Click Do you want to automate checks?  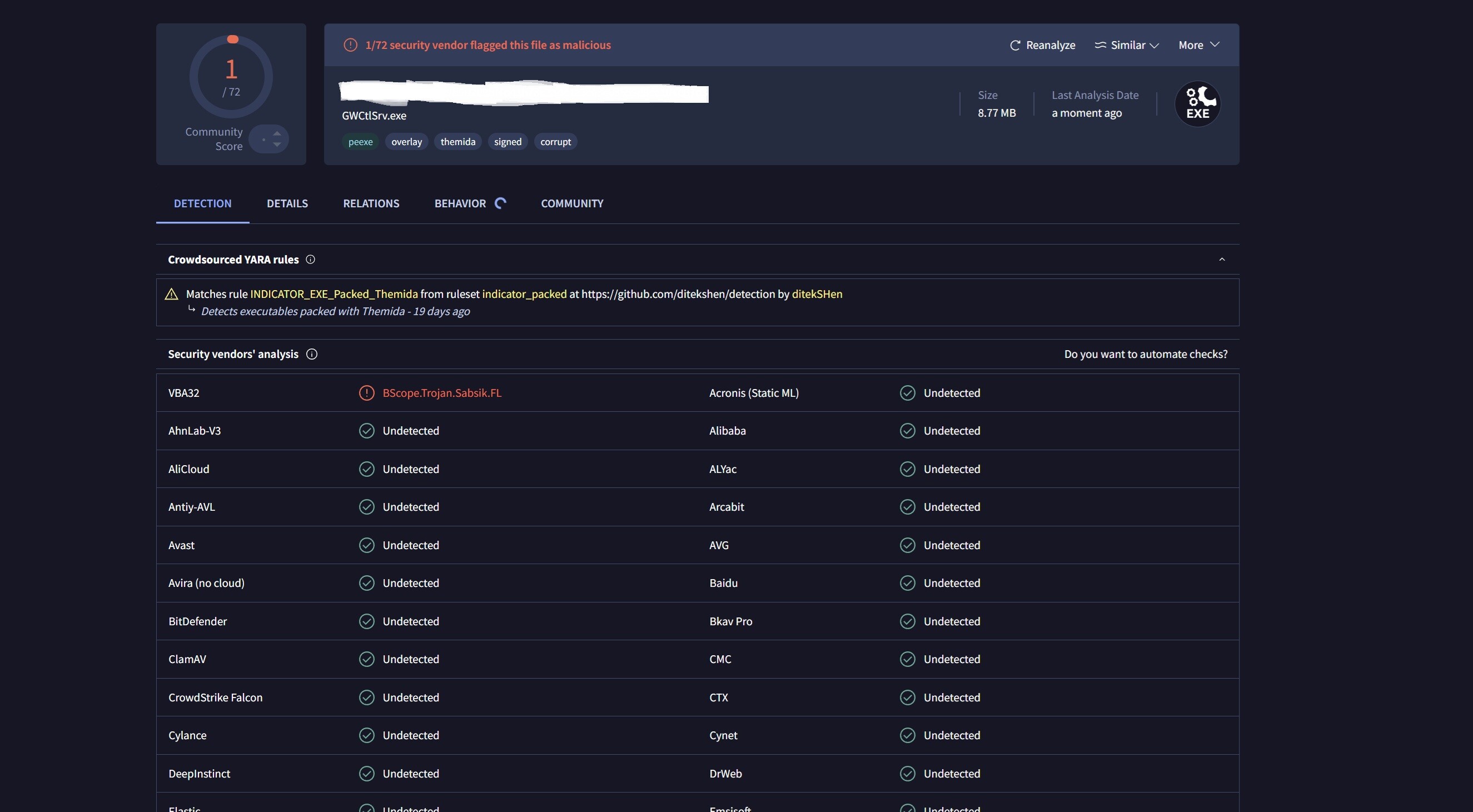[x=1146, y=354]
